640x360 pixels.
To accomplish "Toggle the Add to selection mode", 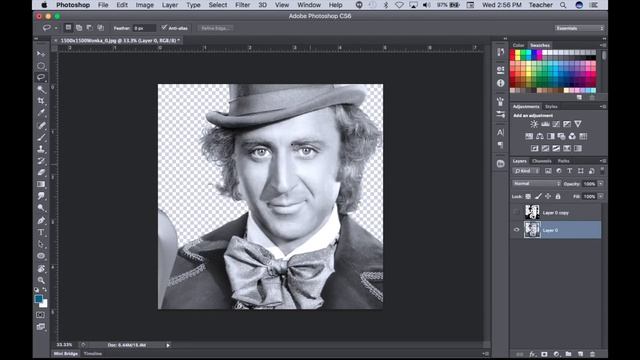I will click(x=79, y=28).
